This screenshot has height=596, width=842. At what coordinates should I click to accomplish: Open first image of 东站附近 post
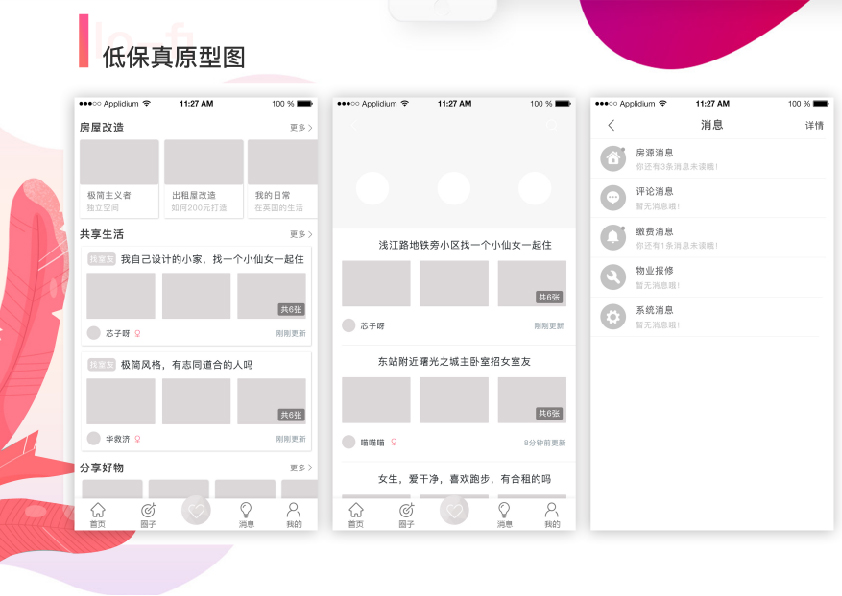pos(376,399)
